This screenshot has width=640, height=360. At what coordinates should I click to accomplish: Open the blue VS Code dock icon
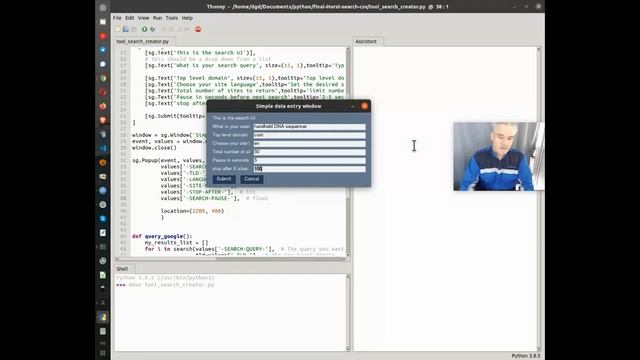(103, 149)
